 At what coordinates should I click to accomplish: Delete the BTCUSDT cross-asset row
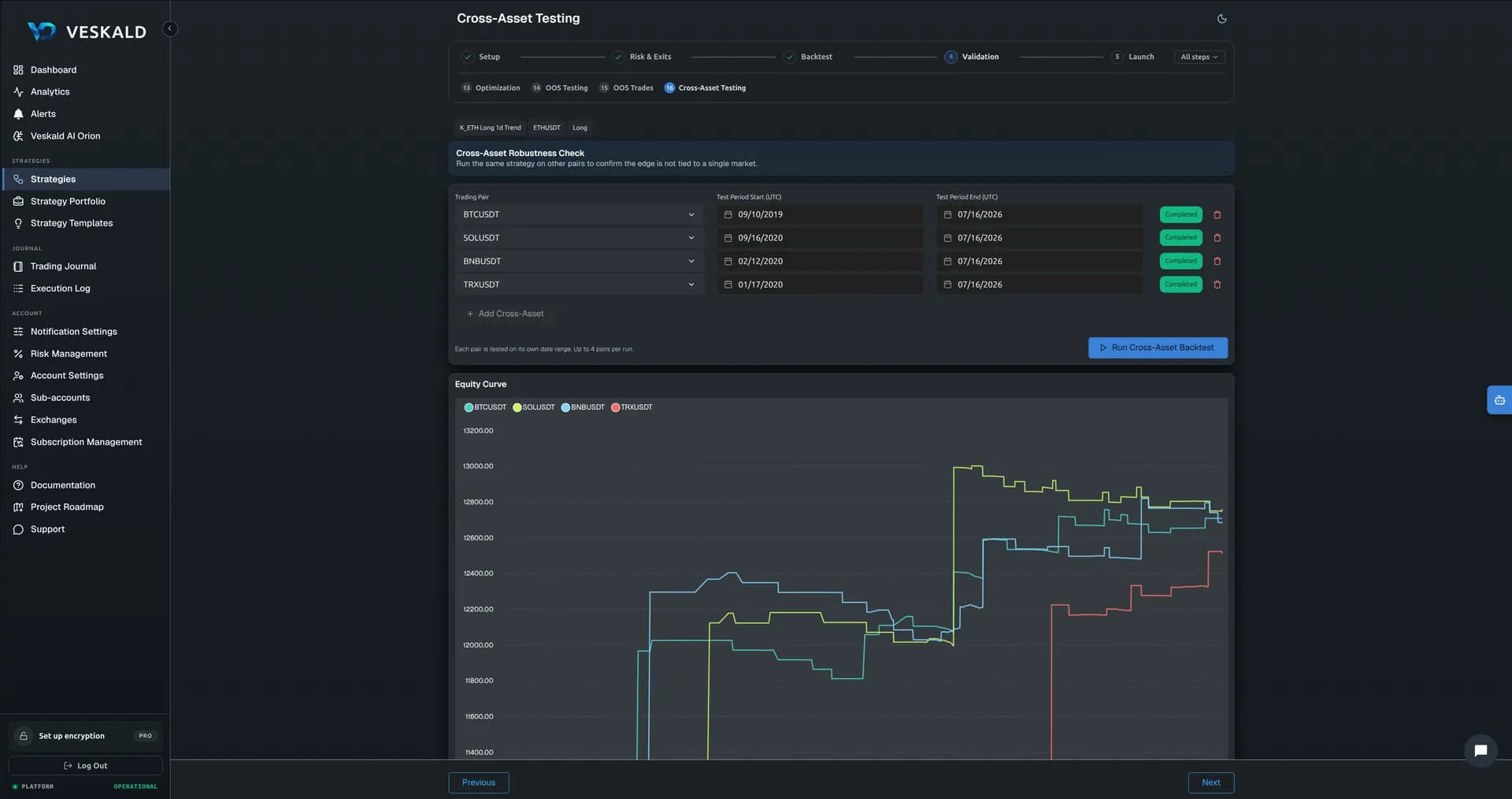pyautogui.click(x=1217, y=214)
